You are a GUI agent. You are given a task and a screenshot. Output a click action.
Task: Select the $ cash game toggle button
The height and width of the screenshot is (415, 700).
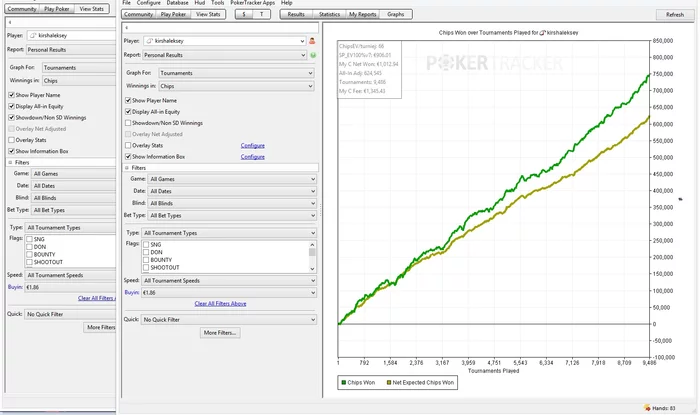point(244,14)
